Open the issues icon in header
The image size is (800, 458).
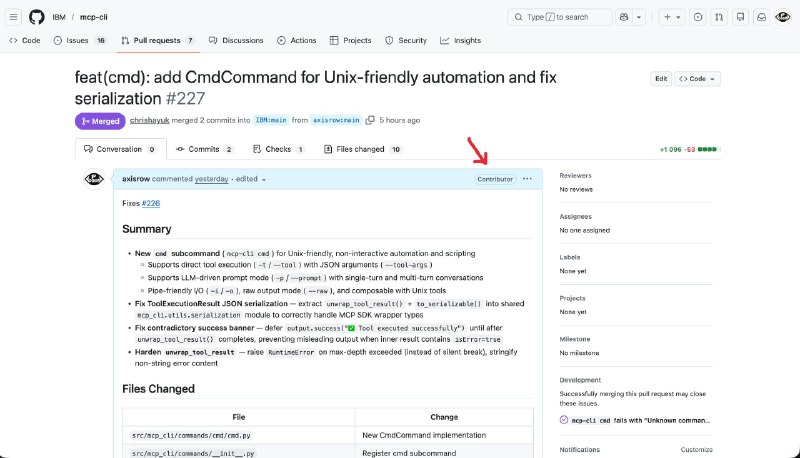[698, 17]
